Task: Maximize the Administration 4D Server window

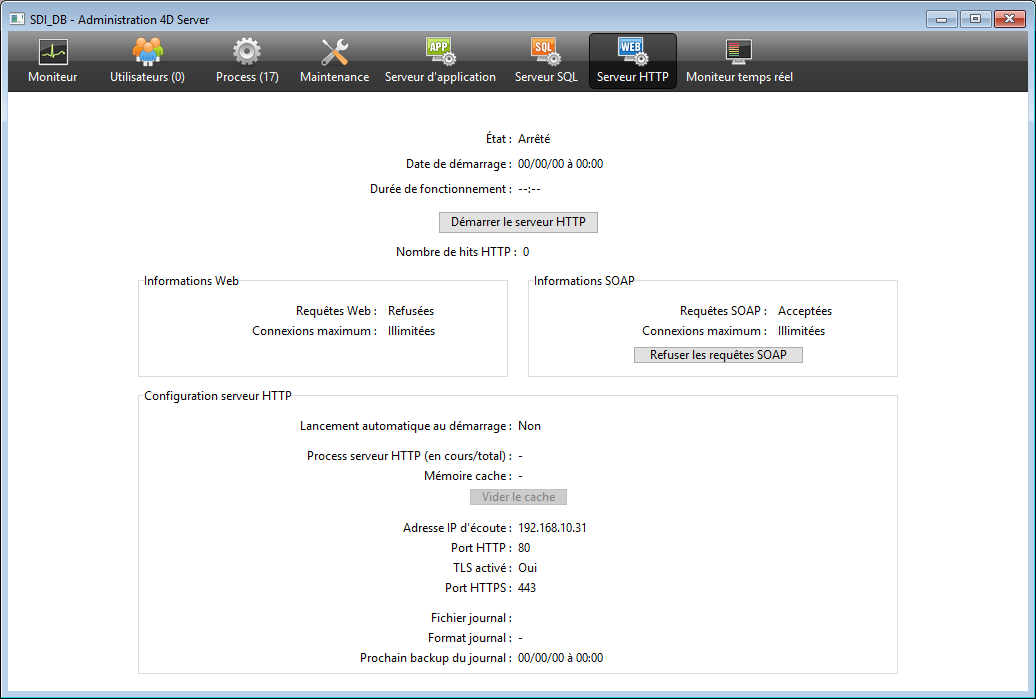Action: (974, 18)
